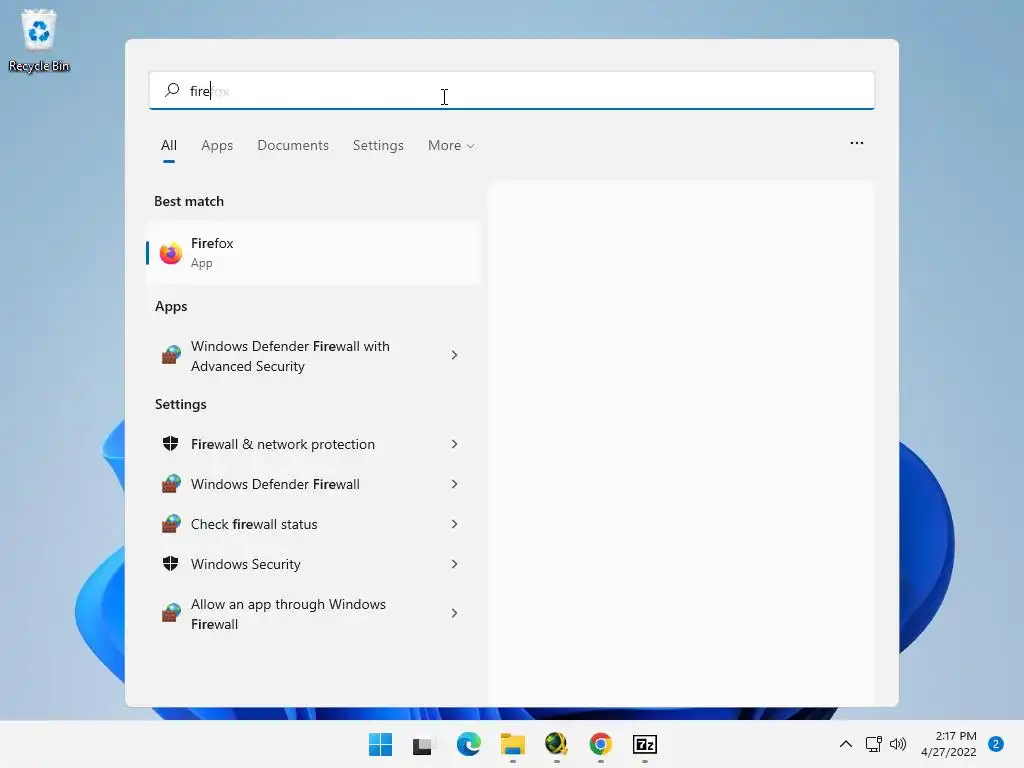Open the Recycle Bin on desktop
Viewport: 1024px width, 768px height.
tap(39, 40)
